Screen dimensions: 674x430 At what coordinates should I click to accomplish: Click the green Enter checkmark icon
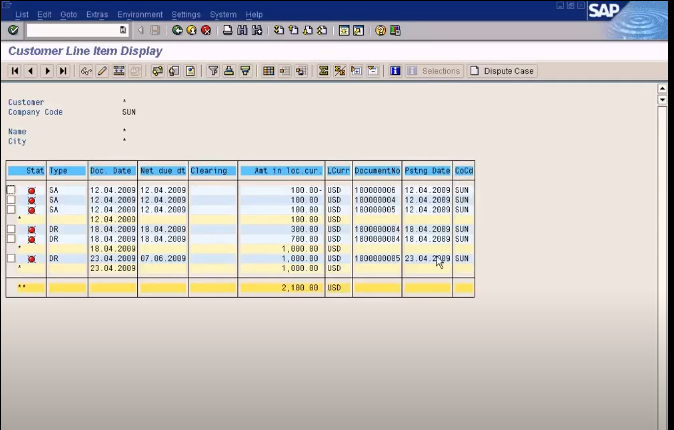[x=13, y=30]
